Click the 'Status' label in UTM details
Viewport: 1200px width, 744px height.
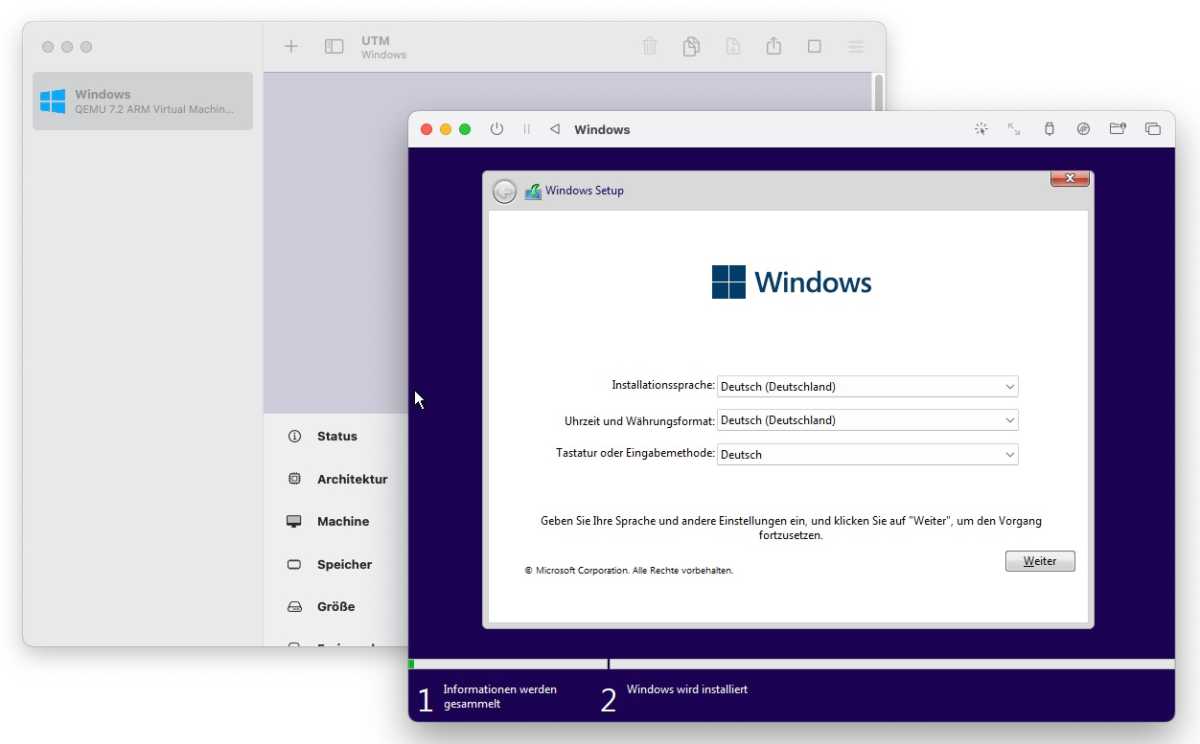tap(337, 436)
